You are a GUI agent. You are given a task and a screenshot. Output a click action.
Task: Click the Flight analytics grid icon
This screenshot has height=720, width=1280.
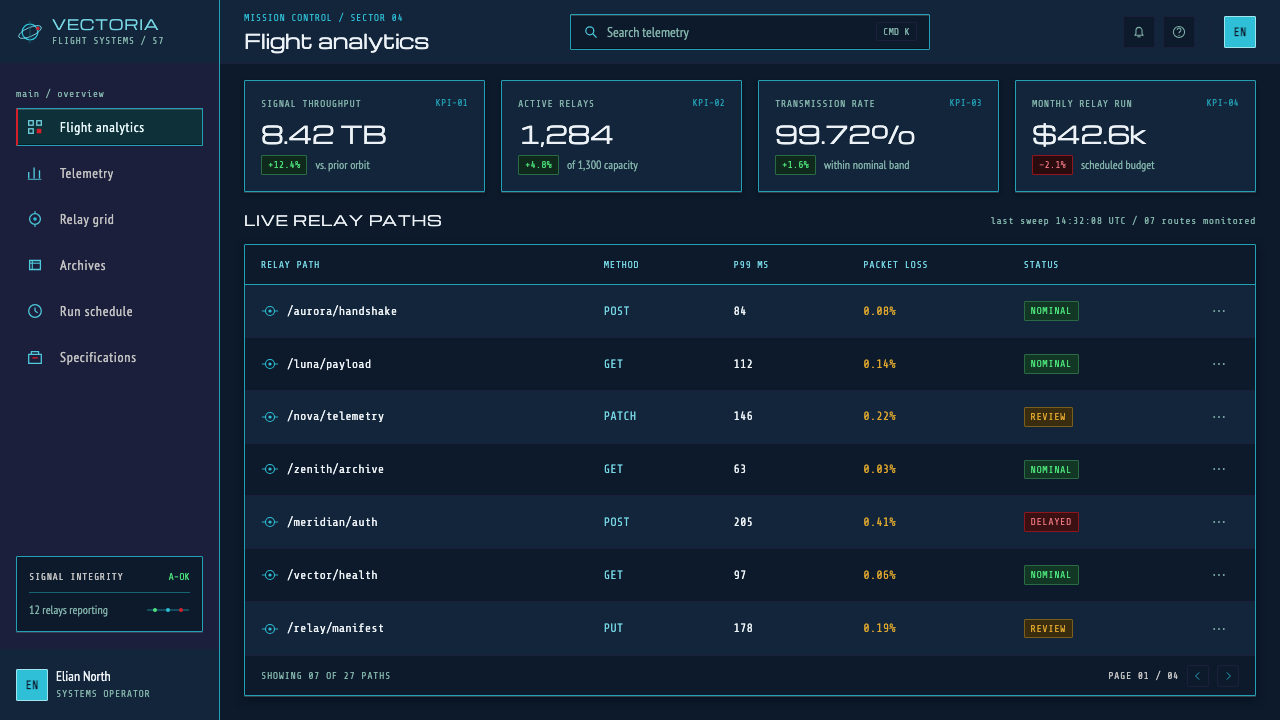[x=35, y=127]
